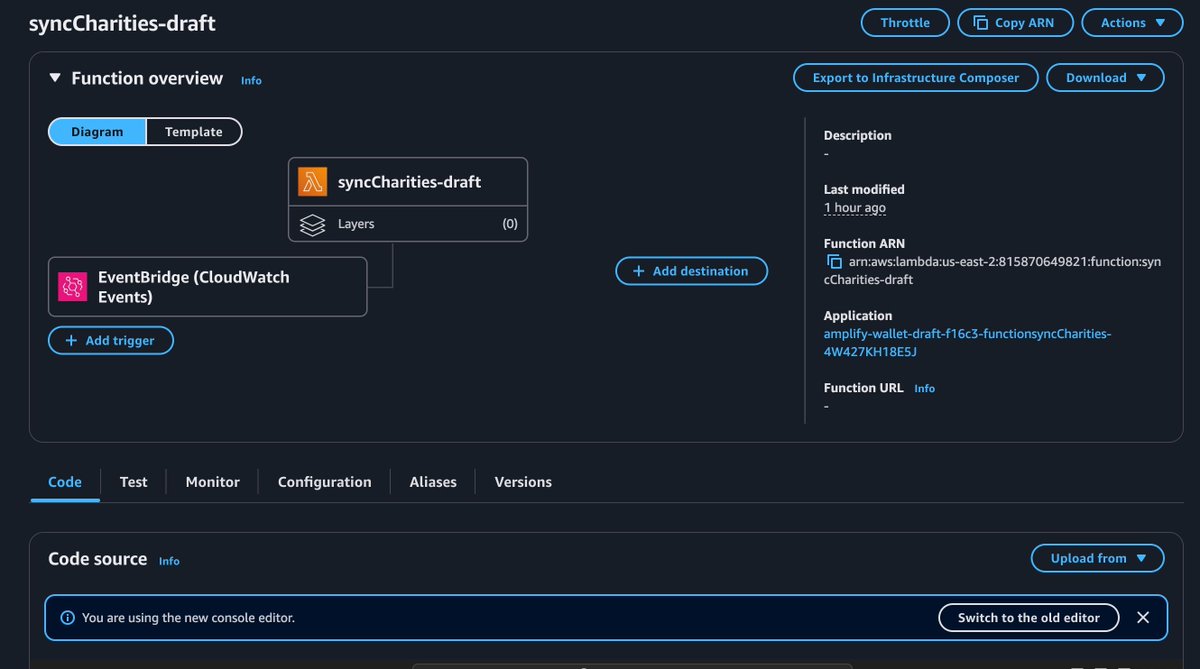Open the Versions tab
The width and height of the screenshot is (1200, 669).
point(523,482)
